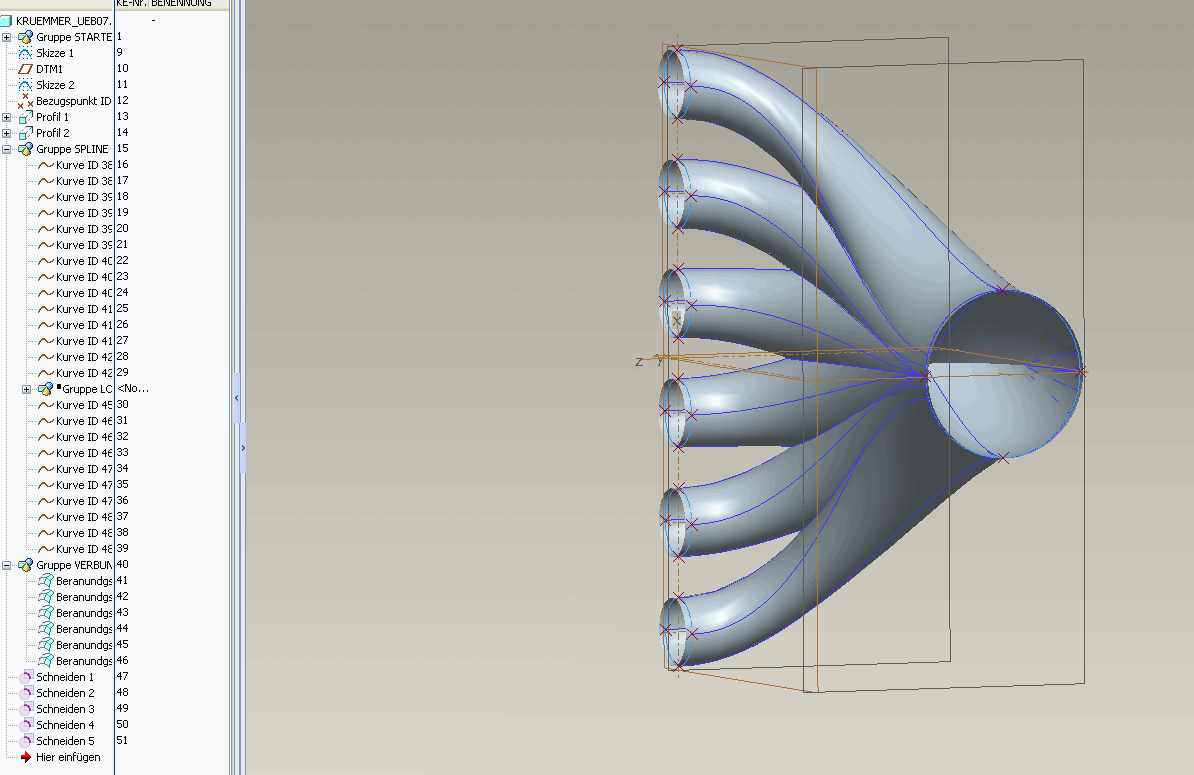Click feature number 10 beside DTM1
The width and height of the screenshot is (1194, 775).
[123, 69]
